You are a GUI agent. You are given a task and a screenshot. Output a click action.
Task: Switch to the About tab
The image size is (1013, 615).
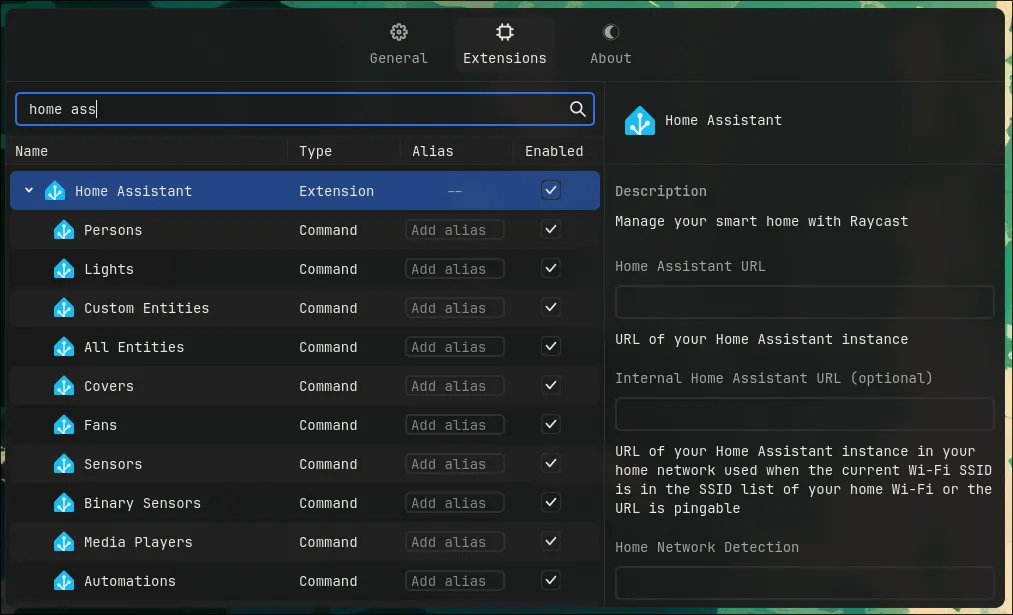[610, 46]
